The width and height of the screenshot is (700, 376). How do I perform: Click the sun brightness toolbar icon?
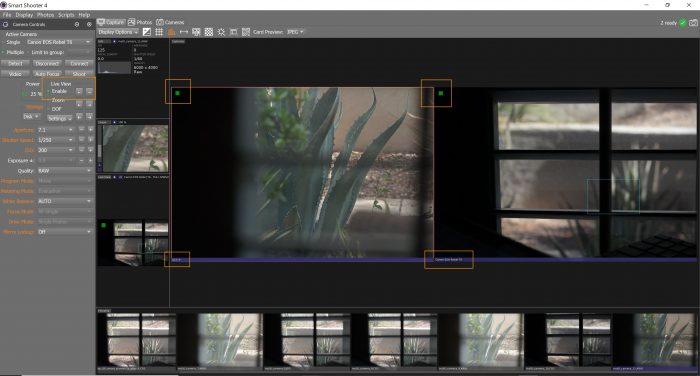[x=221, y=32]
